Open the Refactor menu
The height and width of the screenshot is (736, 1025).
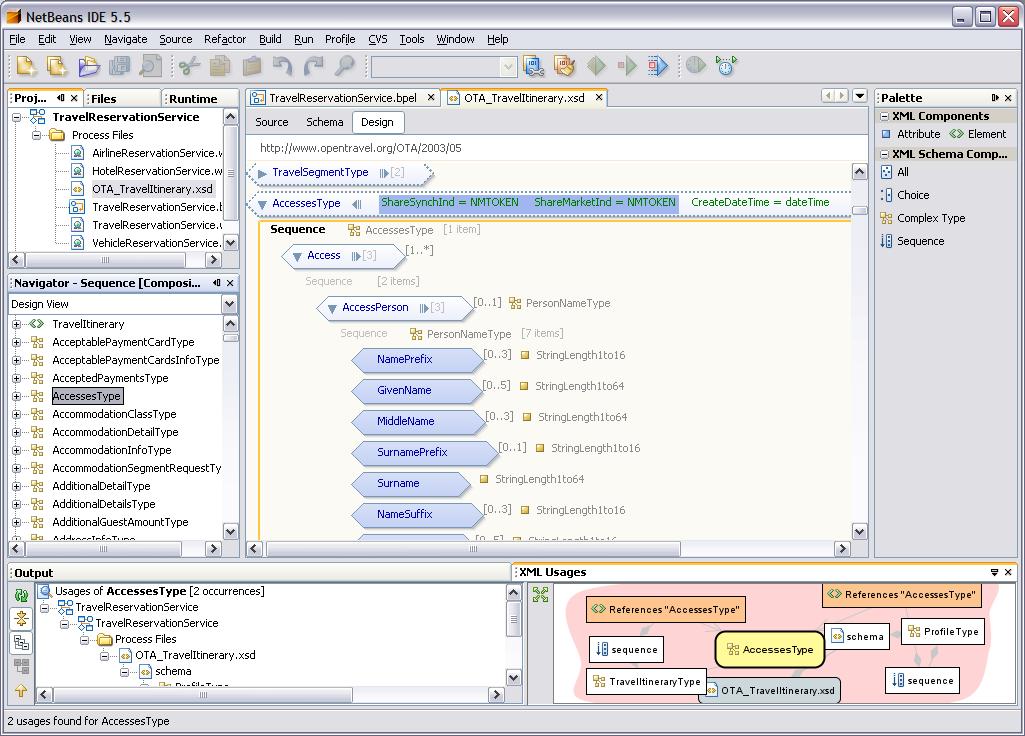tap(225, 39)
